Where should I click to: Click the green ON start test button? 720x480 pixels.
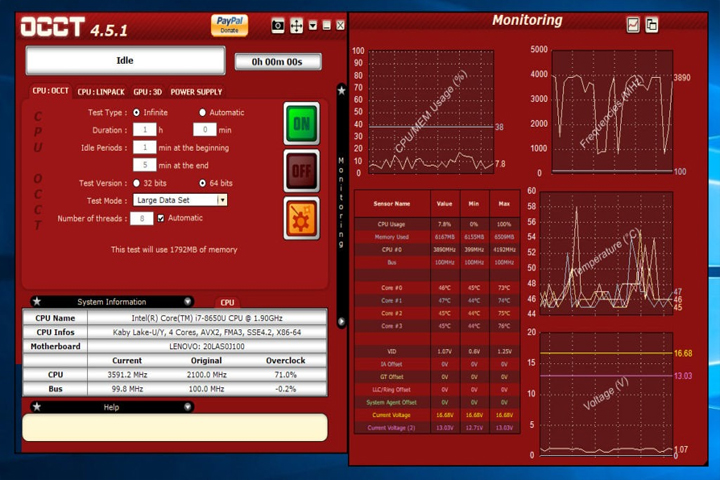(x=301, y=124)
